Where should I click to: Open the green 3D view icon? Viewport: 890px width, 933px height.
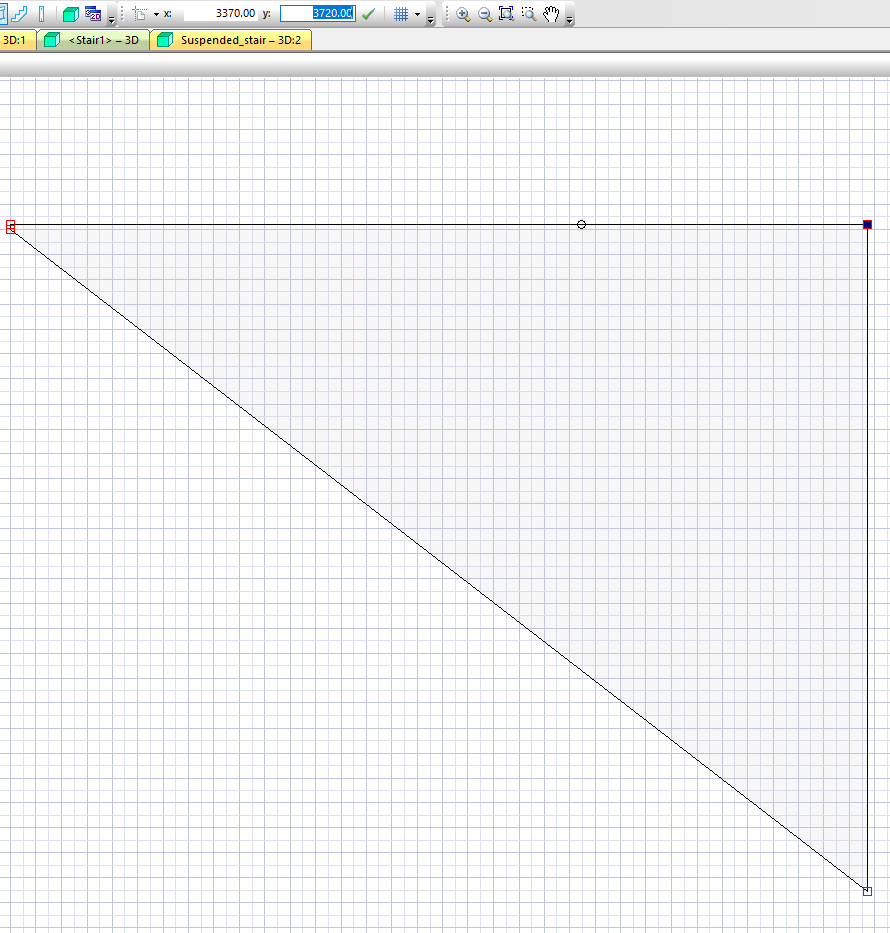click(71, 14)
